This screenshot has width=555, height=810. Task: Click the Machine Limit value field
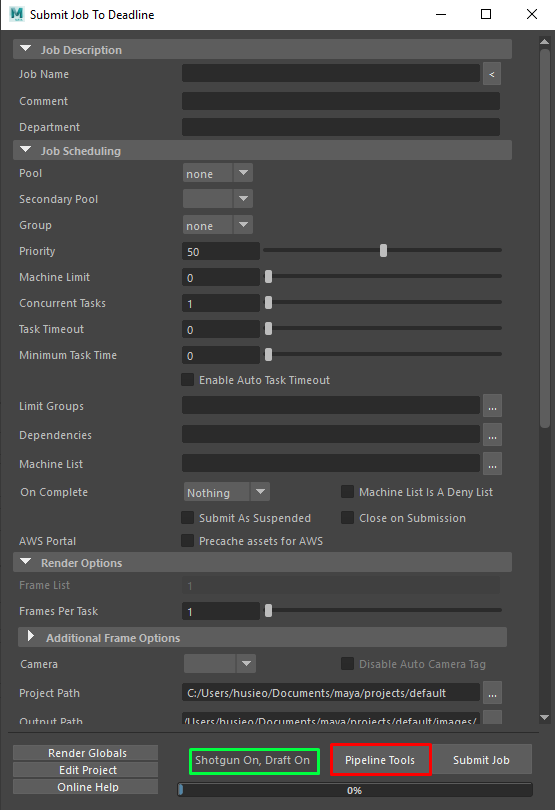(x=221, y=277)
